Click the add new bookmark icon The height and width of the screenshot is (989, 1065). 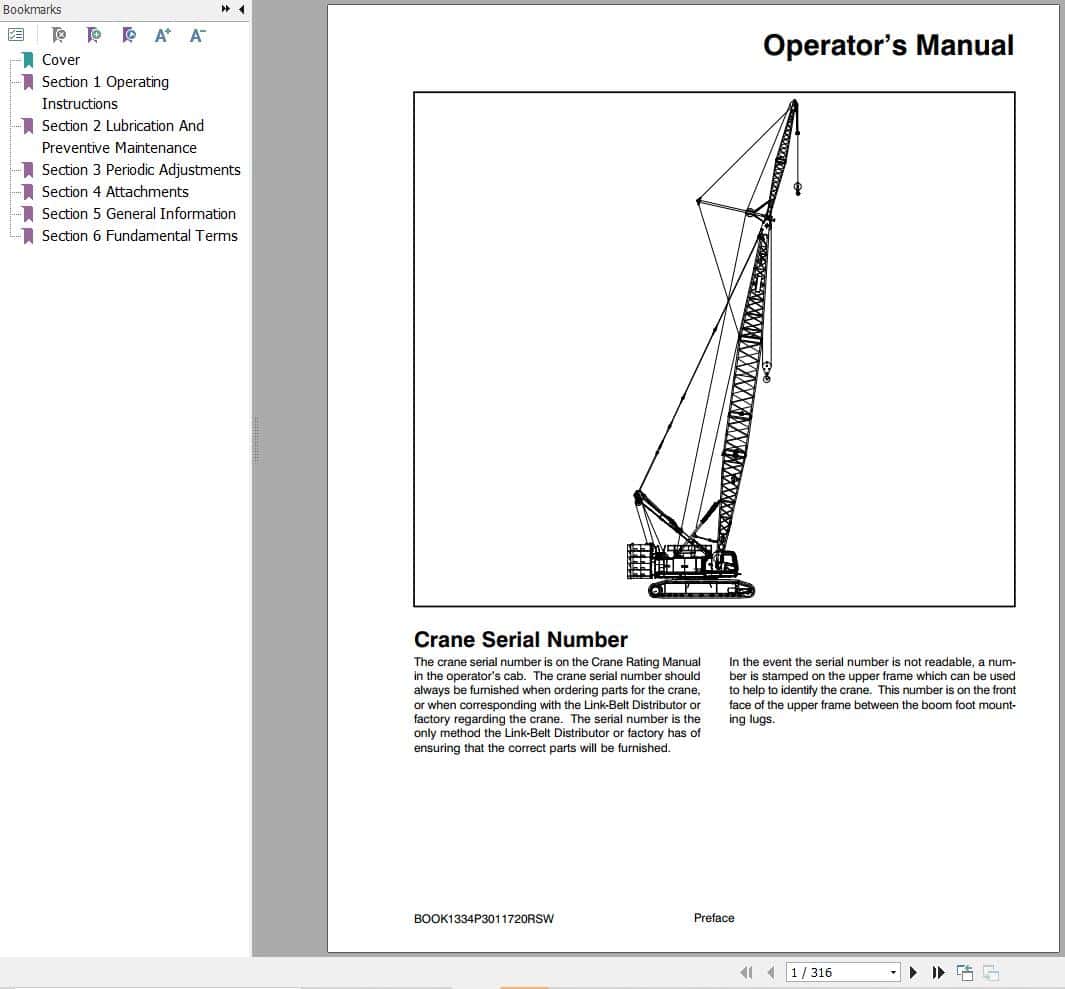pyautogui.click(x=93, y=34)
